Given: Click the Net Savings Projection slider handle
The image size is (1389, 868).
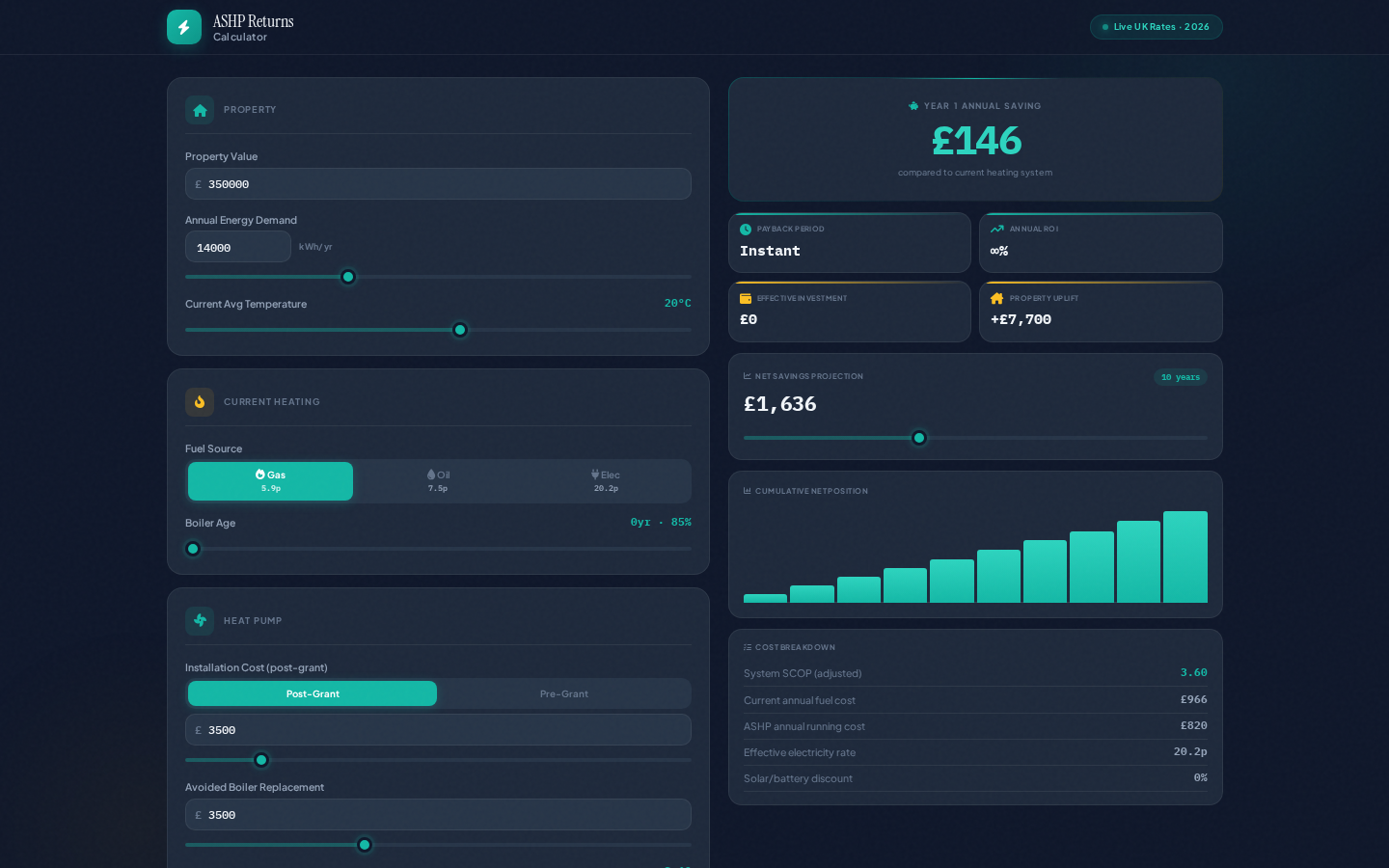Looking at the screenshot, I should (x=919, y=438).
